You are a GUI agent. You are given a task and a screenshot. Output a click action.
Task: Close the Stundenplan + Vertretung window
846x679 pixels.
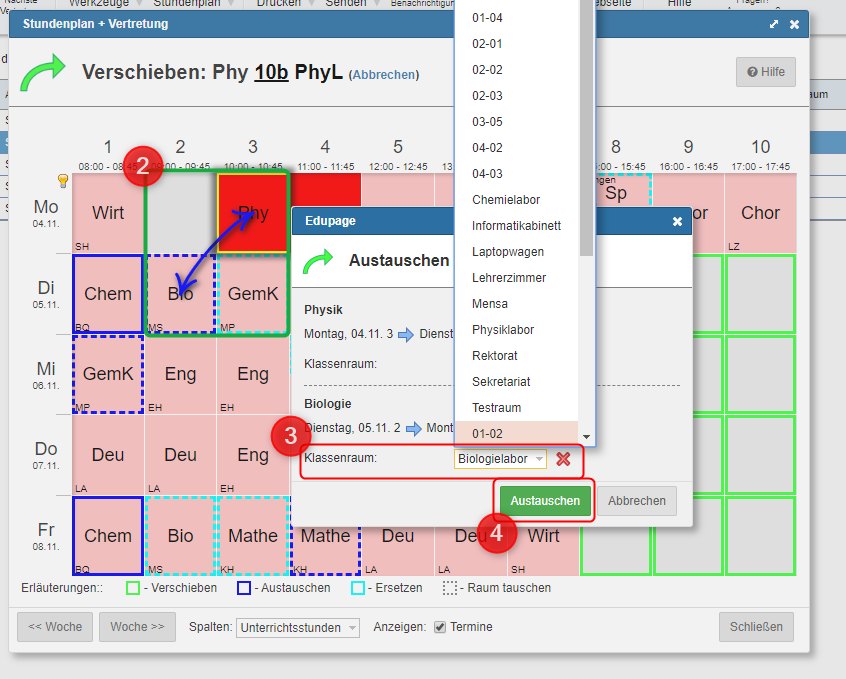click(x=794, y=24)
